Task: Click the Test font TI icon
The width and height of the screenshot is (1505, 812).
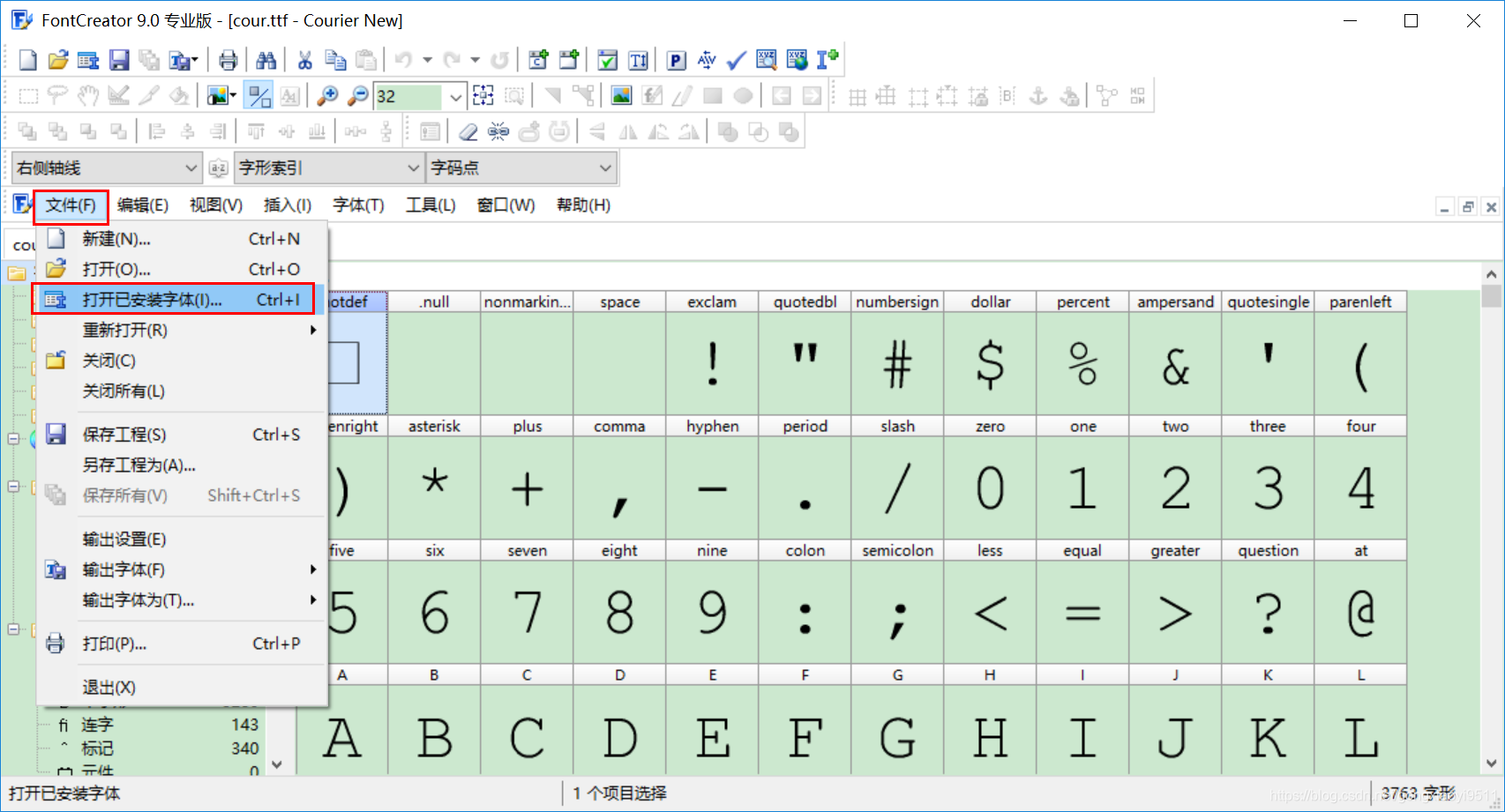Action: pos(638,60)
